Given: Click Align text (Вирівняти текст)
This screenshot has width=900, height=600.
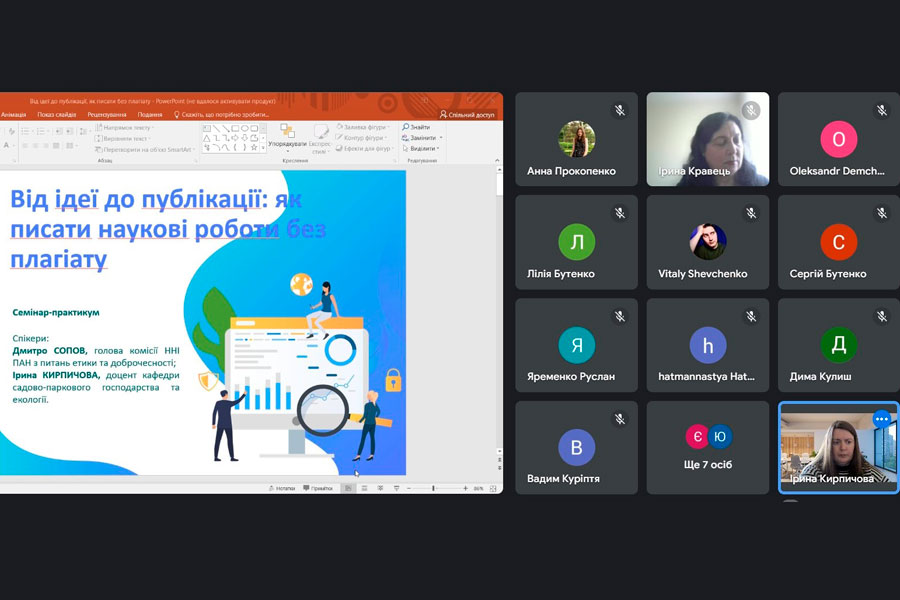Looking at the screenshot, I should coord(122,138).
